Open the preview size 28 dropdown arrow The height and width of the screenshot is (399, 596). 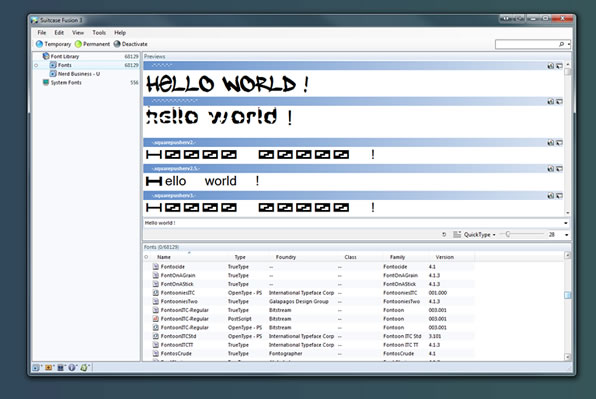click(x=566, y=235)
